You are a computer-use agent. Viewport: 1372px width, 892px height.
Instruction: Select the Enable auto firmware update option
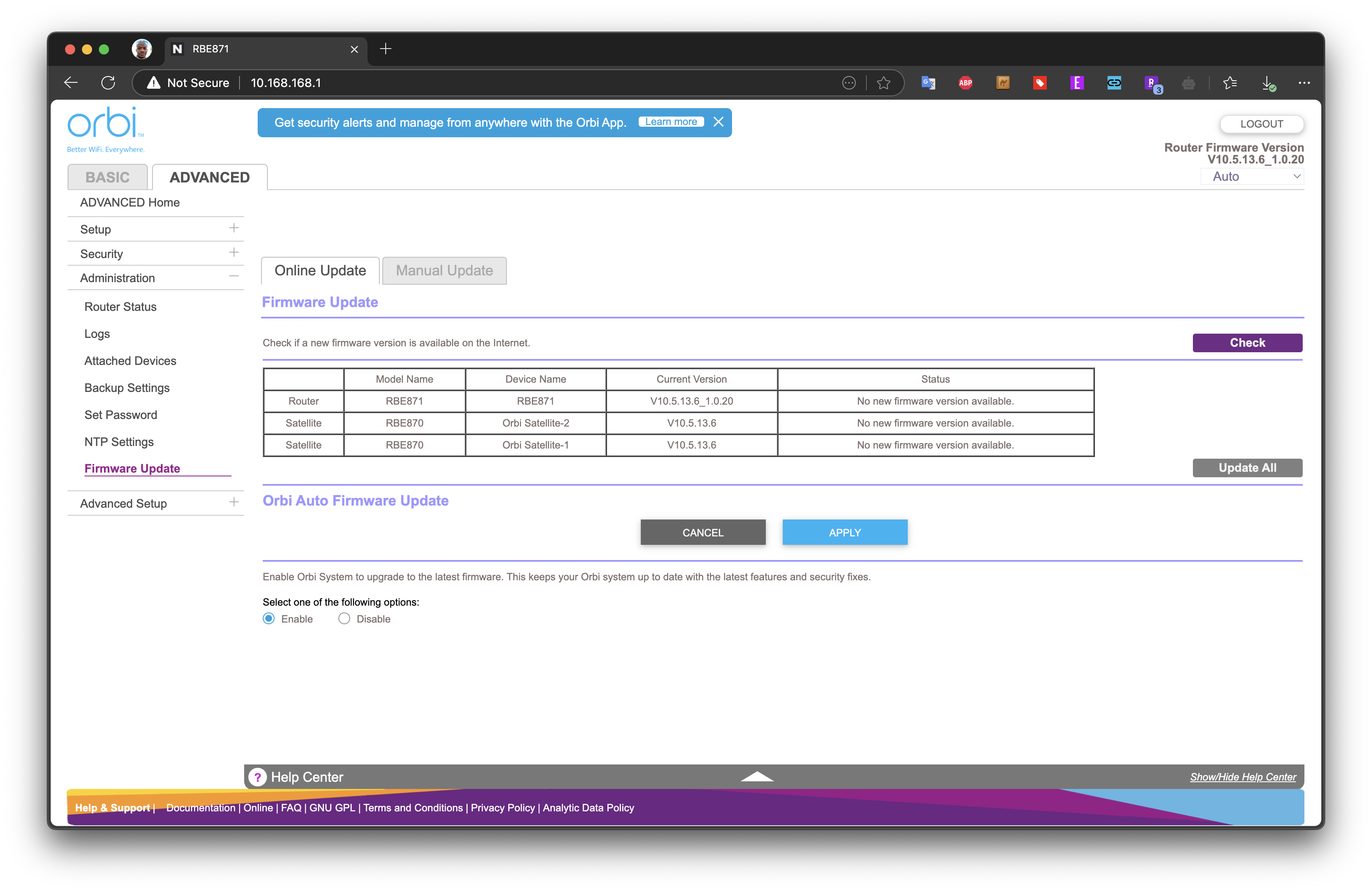tap(269, 618)
